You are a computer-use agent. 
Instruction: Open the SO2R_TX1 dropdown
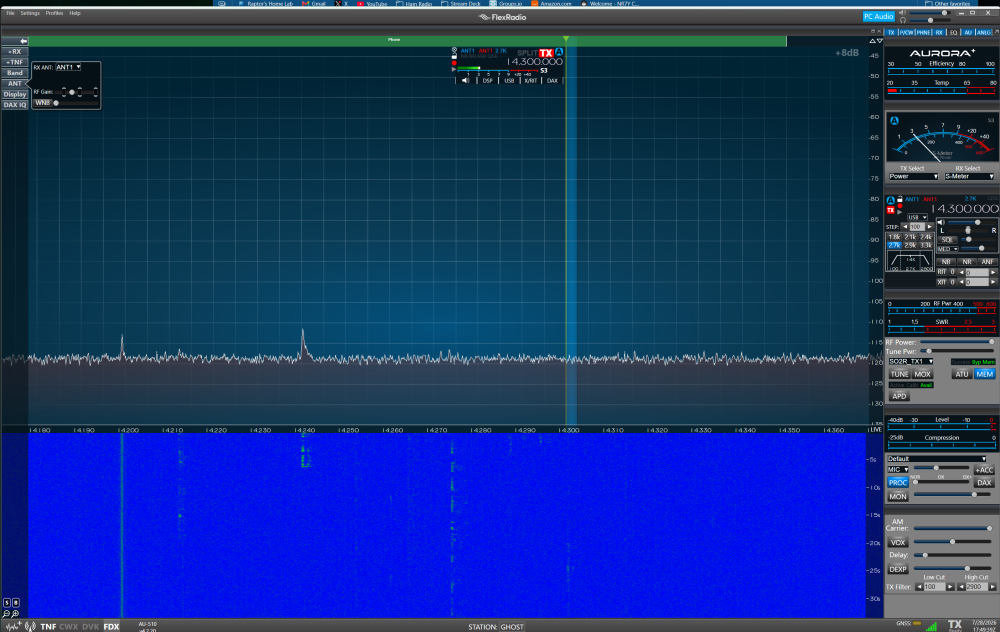point(911,362)
